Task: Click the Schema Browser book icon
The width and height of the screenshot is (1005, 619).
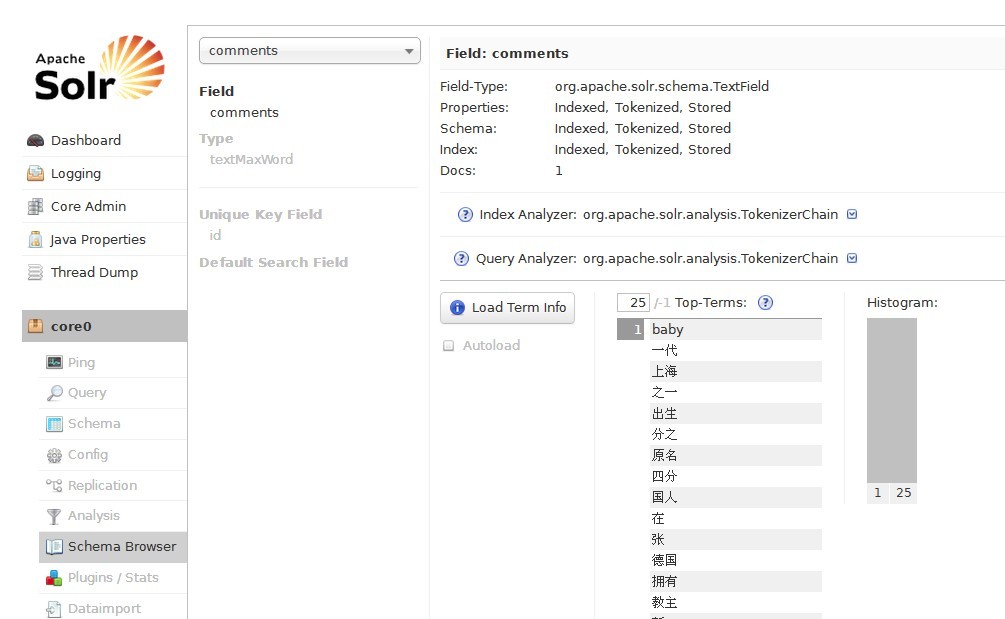Action: pyautogui.click(x=54, y=547)
